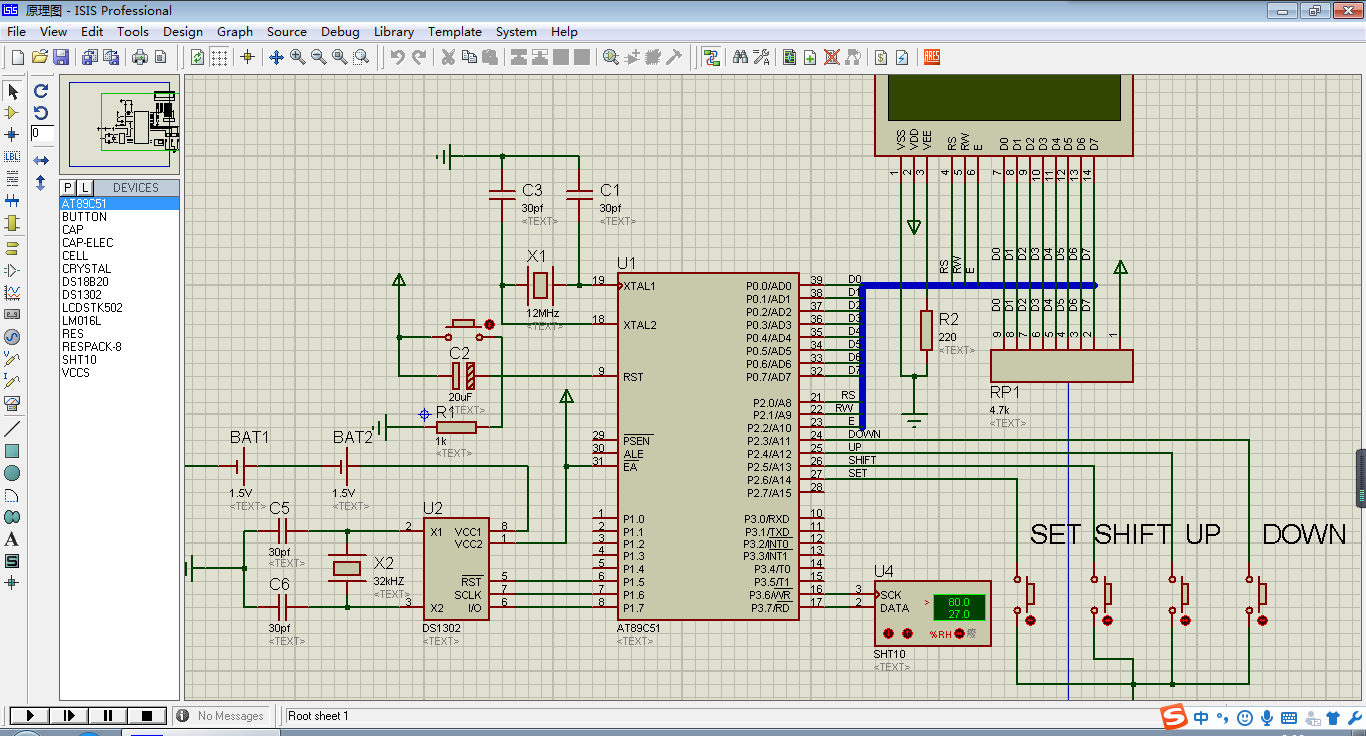Select the device pins mode
This screenshot has height=736, width=1366.
click(12, 270)
